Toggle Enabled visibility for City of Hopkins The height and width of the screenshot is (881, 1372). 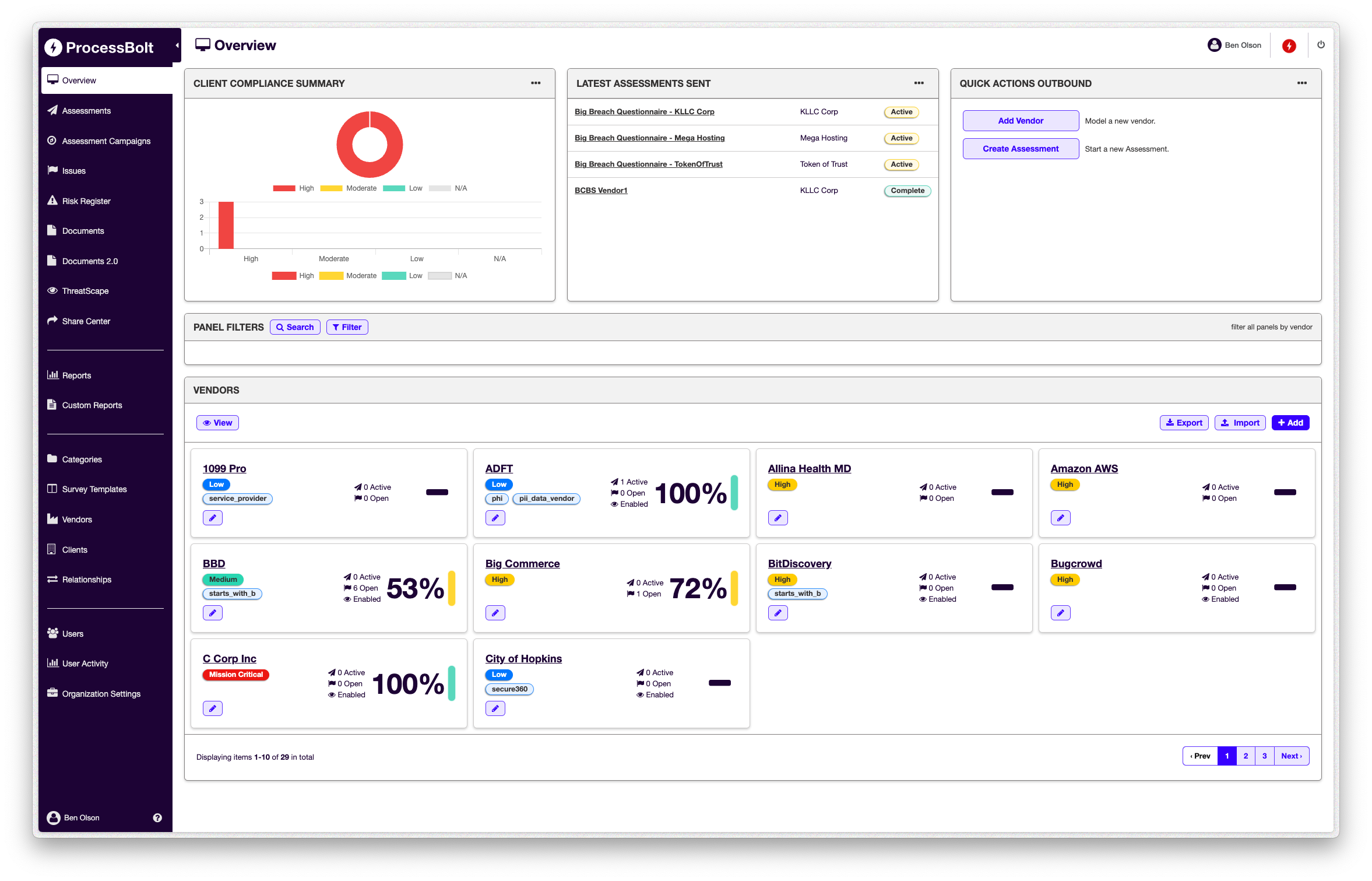pos(641,694)
